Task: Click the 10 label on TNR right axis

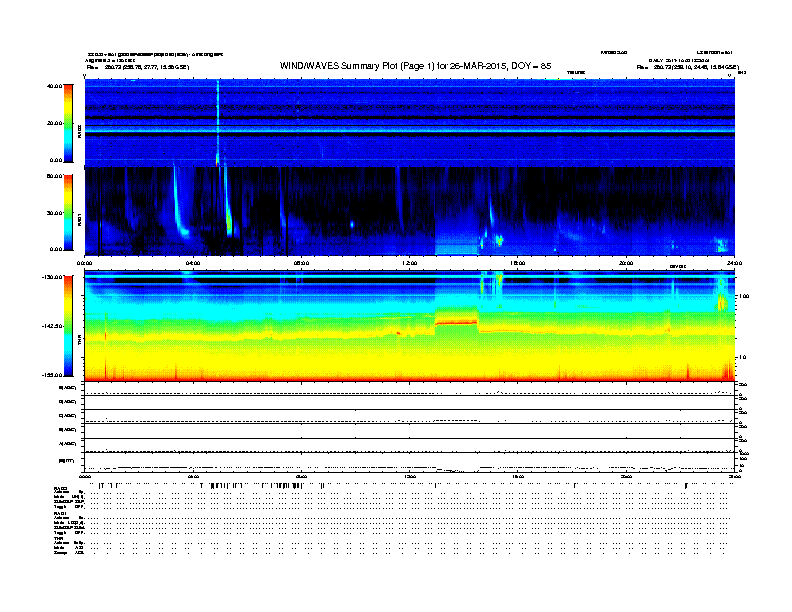Action: pos(742,357)
